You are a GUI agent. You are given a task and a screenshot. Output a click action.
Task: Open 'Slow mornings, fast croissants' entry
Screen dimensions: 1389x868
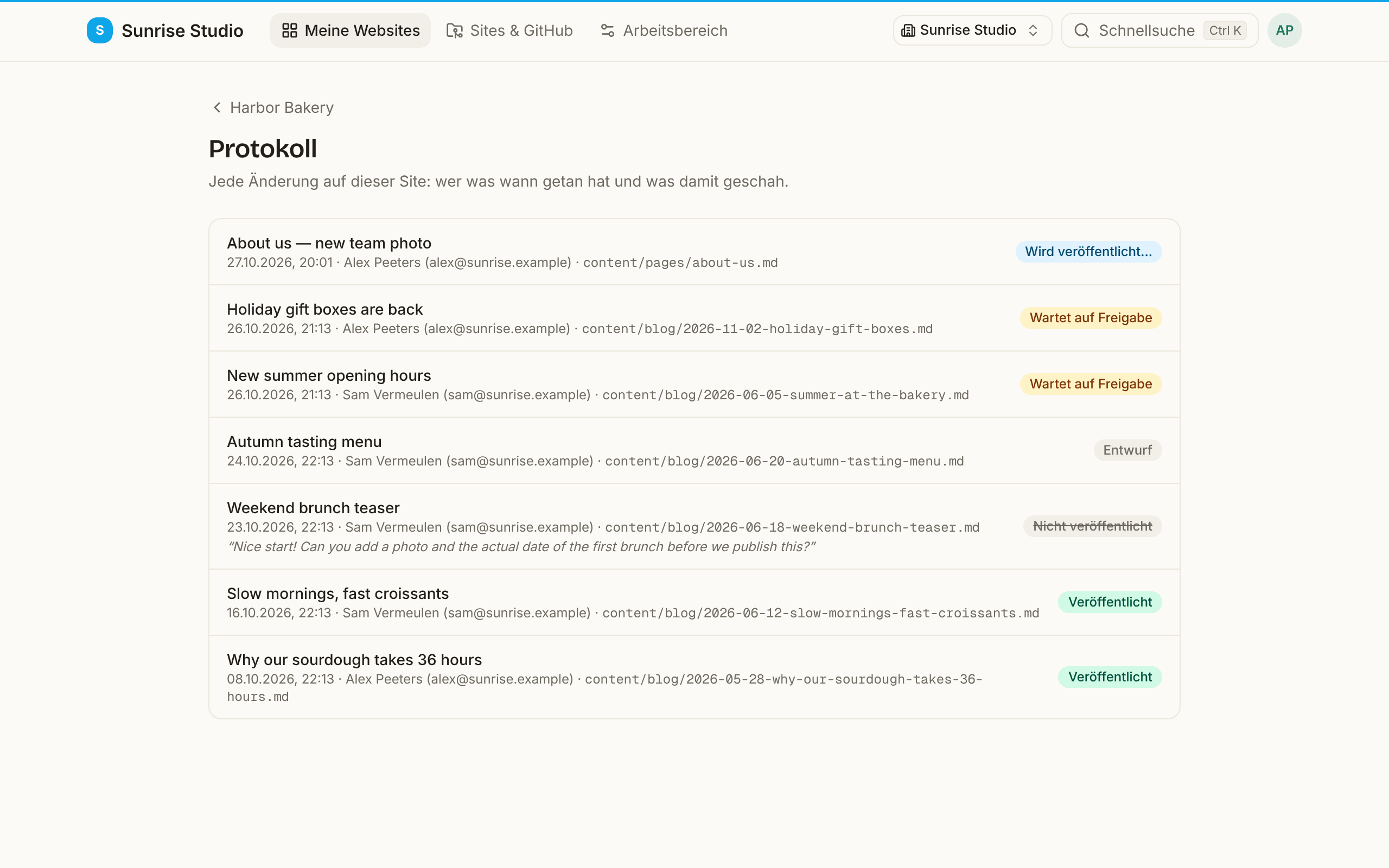tap(694, 602)
